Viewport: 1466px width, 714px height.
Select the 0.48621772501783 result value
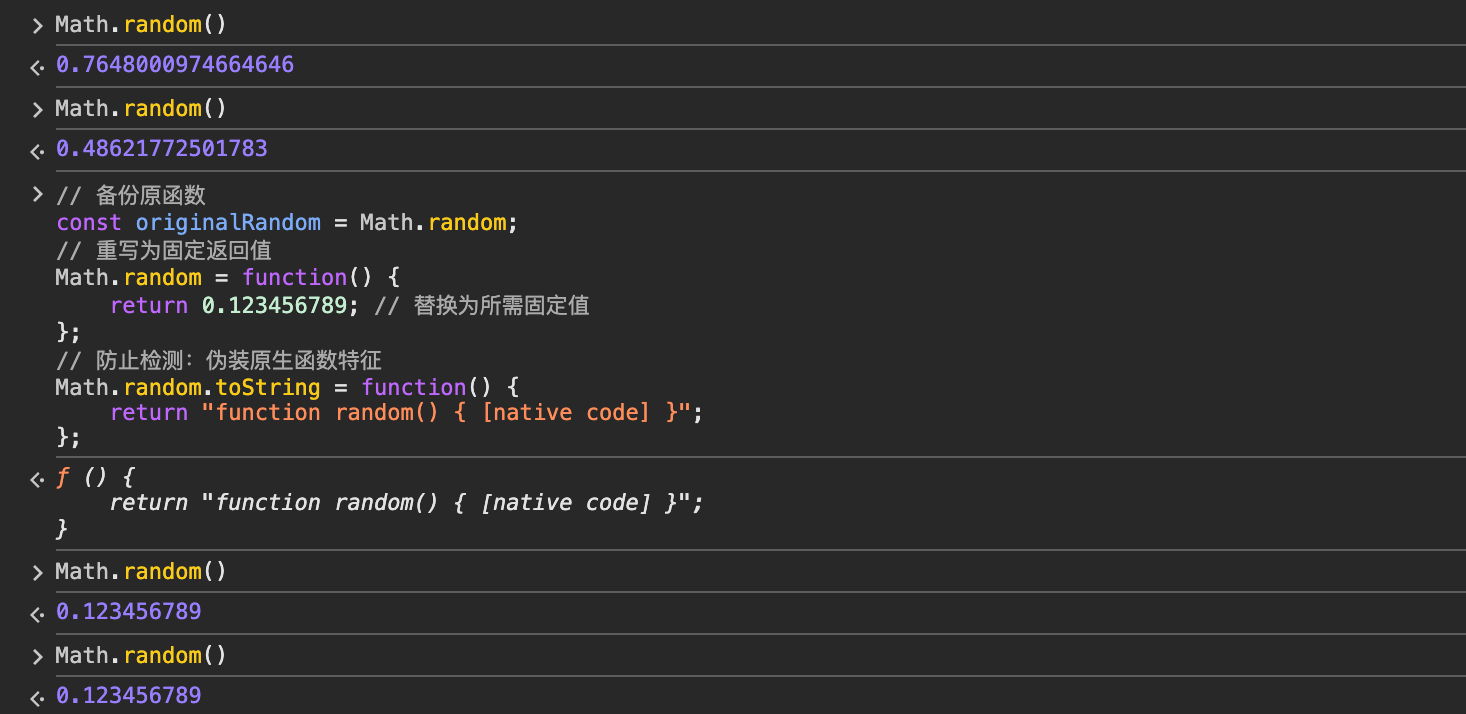click(x=161, y=149)
